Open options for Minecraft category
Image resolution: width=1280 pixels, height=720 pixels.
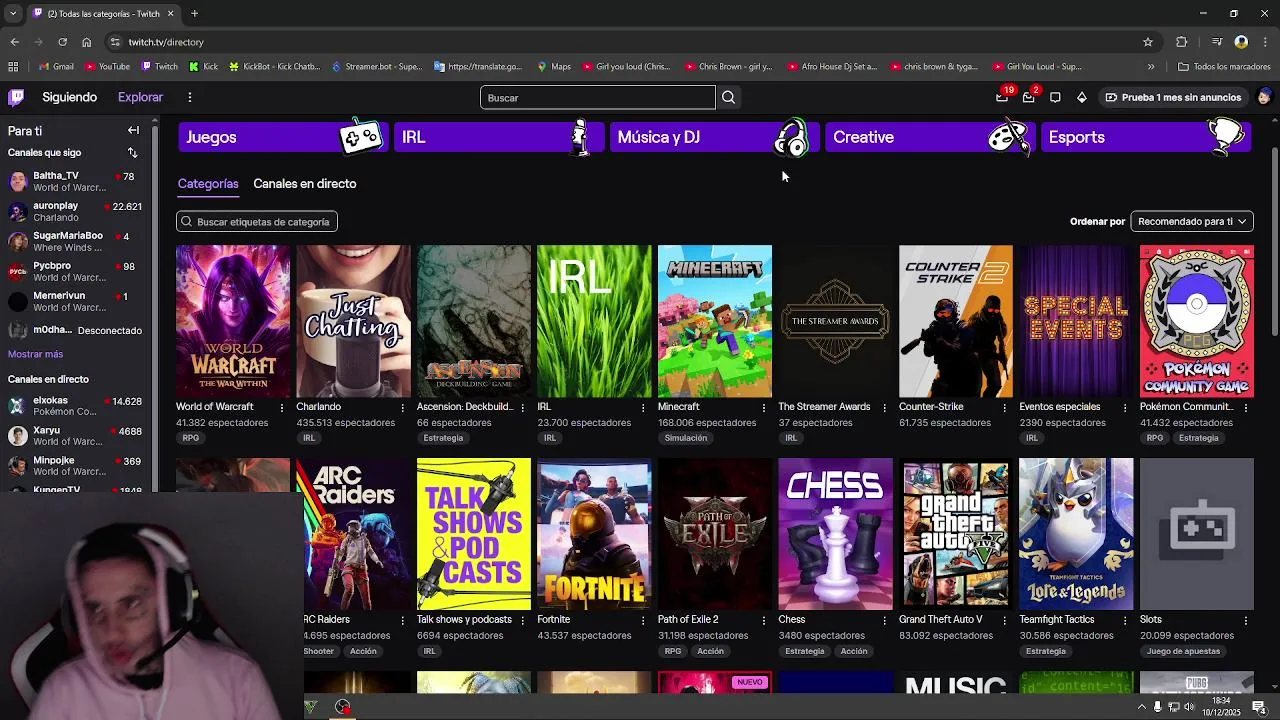click(764, 407)
